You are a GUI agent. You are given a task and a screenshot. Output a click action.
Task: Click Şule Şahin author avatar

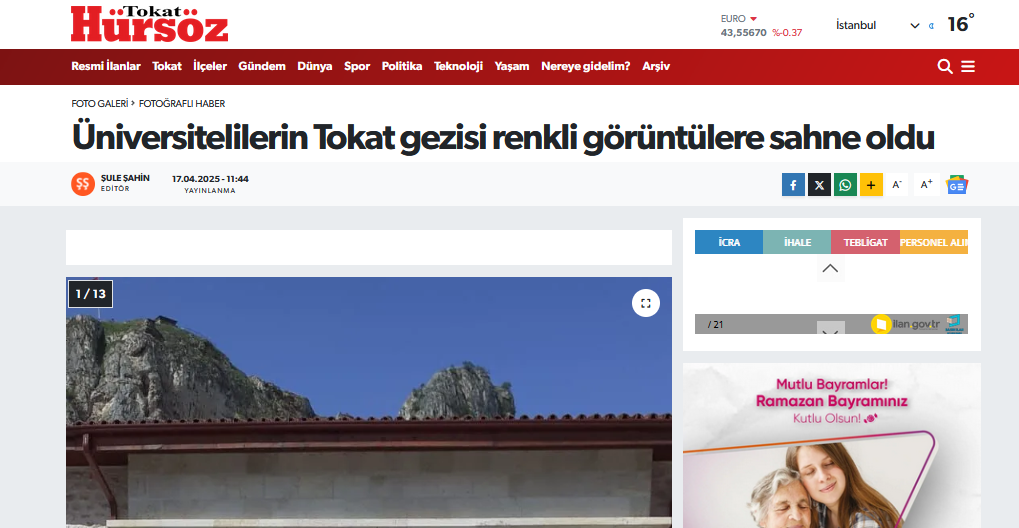coord(83,184)
